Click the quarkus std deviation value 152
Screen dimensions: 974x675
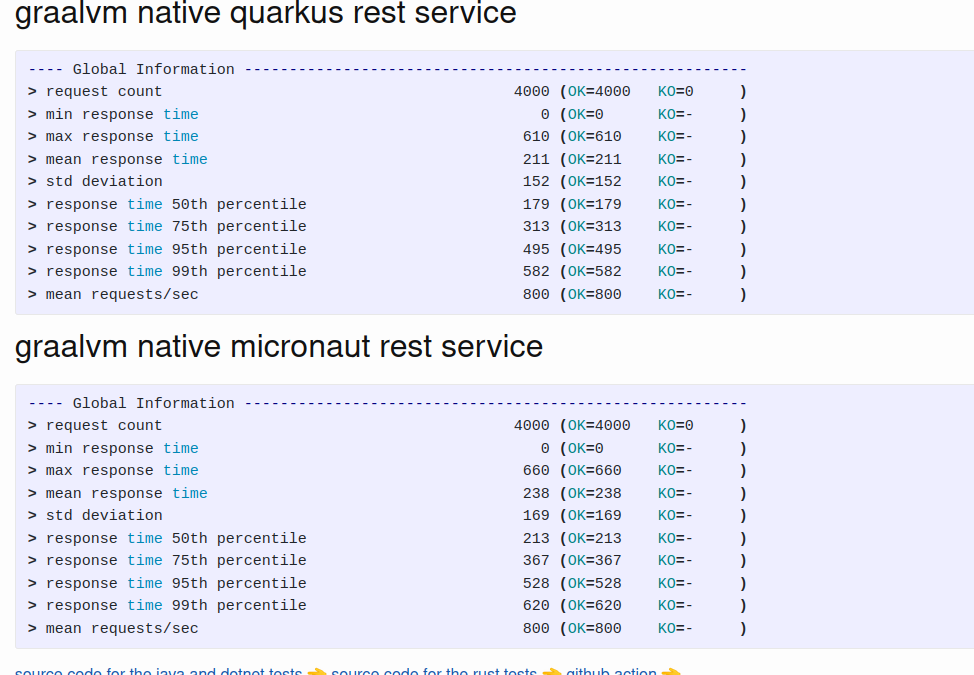(536, 181)
